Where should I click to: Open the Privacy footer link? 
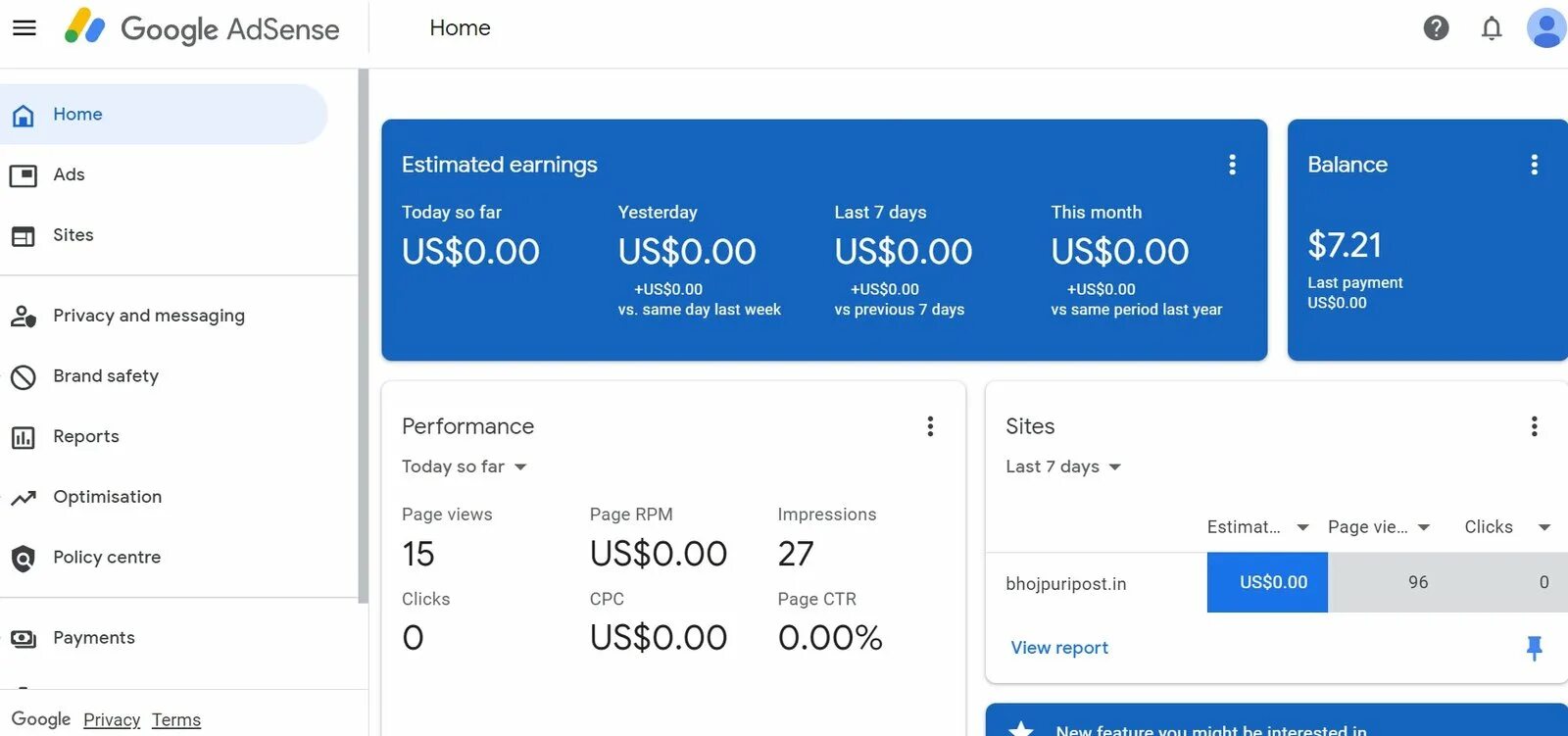point(112,720)
